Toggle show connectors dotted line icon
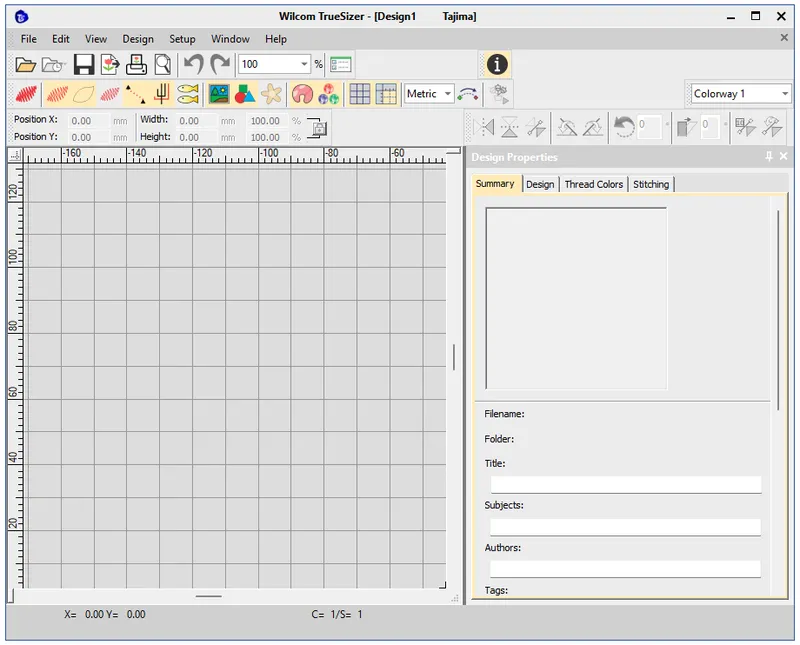 [x=135, y=94]
